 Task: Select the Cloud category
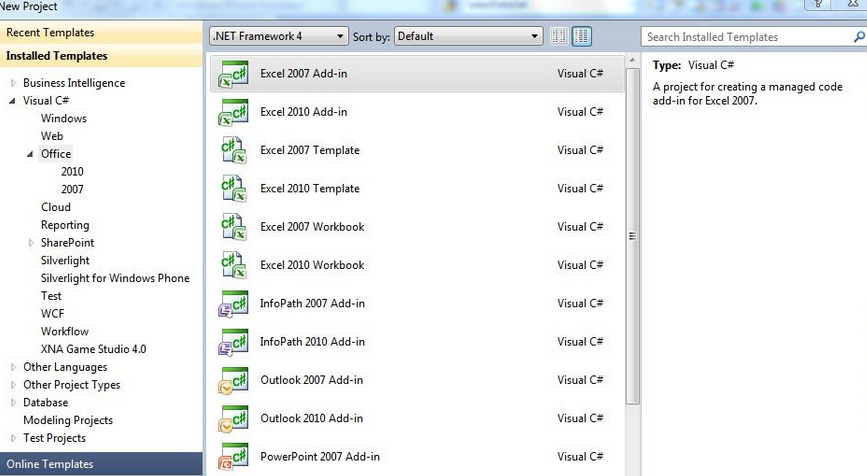[56, 207]
